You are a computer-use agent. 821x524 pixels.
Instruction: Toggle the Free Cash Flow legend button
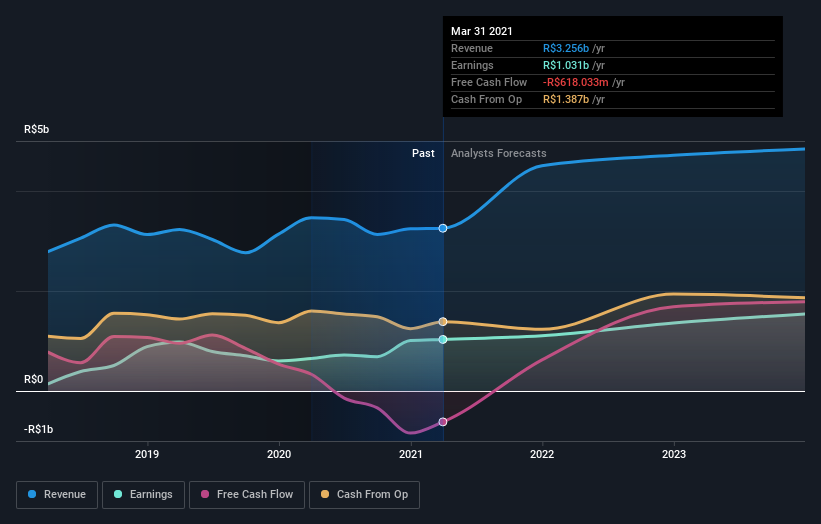point(247,495)
